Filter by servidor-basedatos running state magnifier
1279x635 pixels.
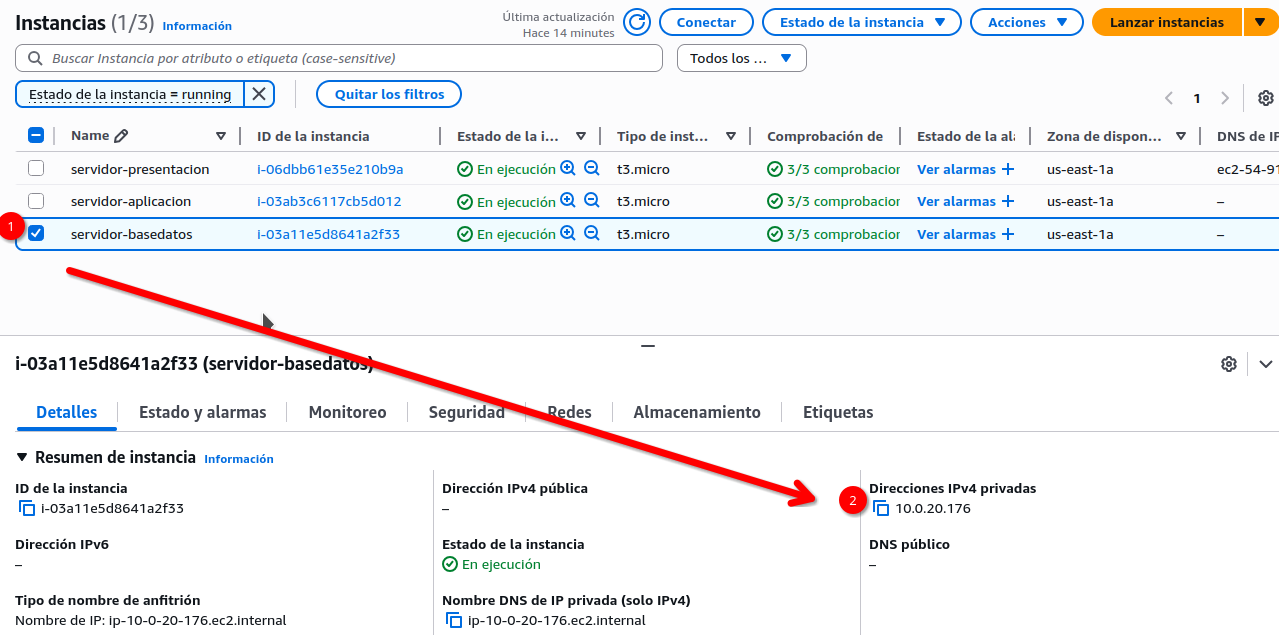(x=568, y=233)
